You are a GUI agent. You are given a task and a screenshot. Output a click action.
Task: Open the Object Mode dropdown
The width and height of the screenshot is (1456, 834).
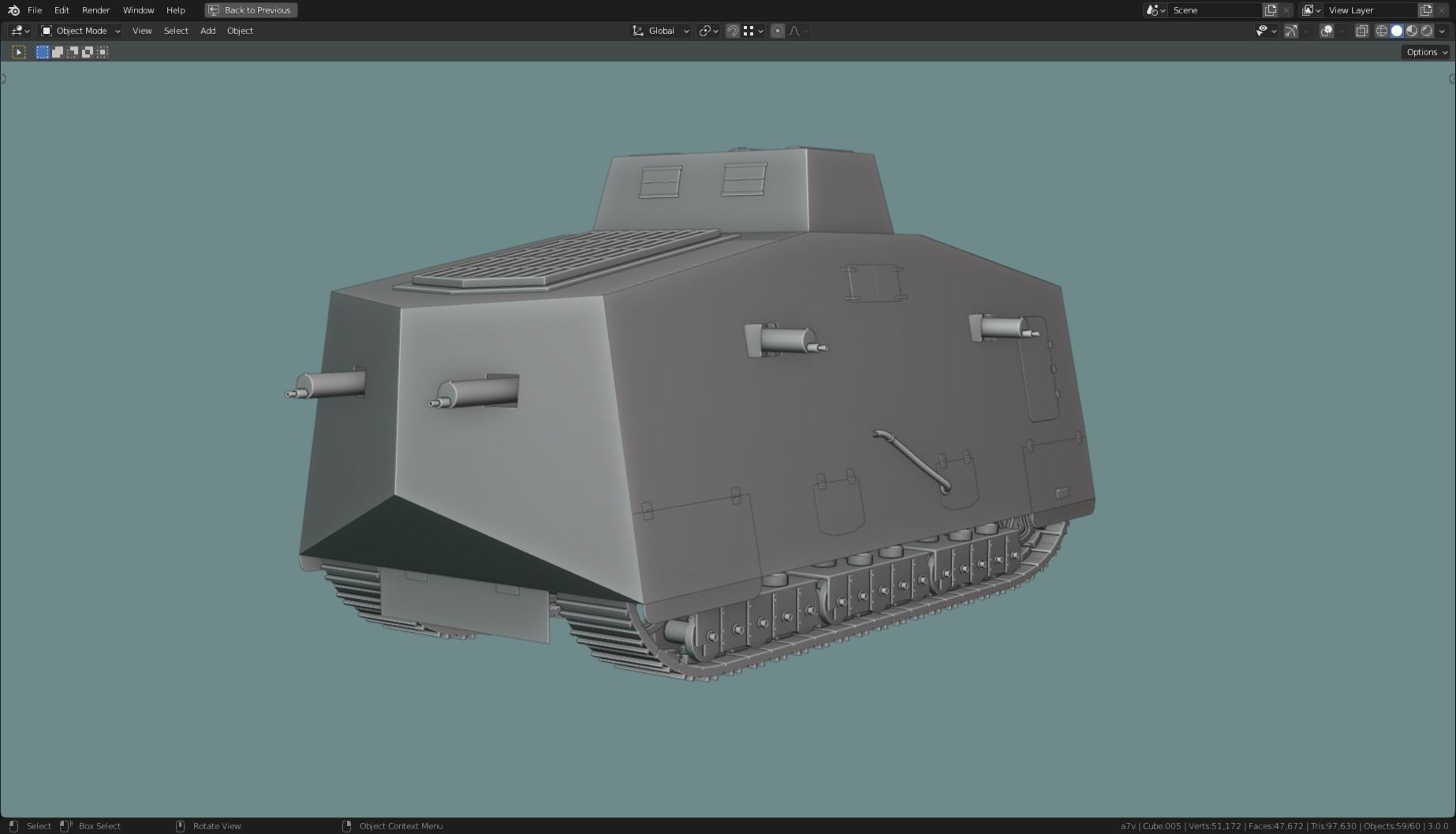click(79, 31)
